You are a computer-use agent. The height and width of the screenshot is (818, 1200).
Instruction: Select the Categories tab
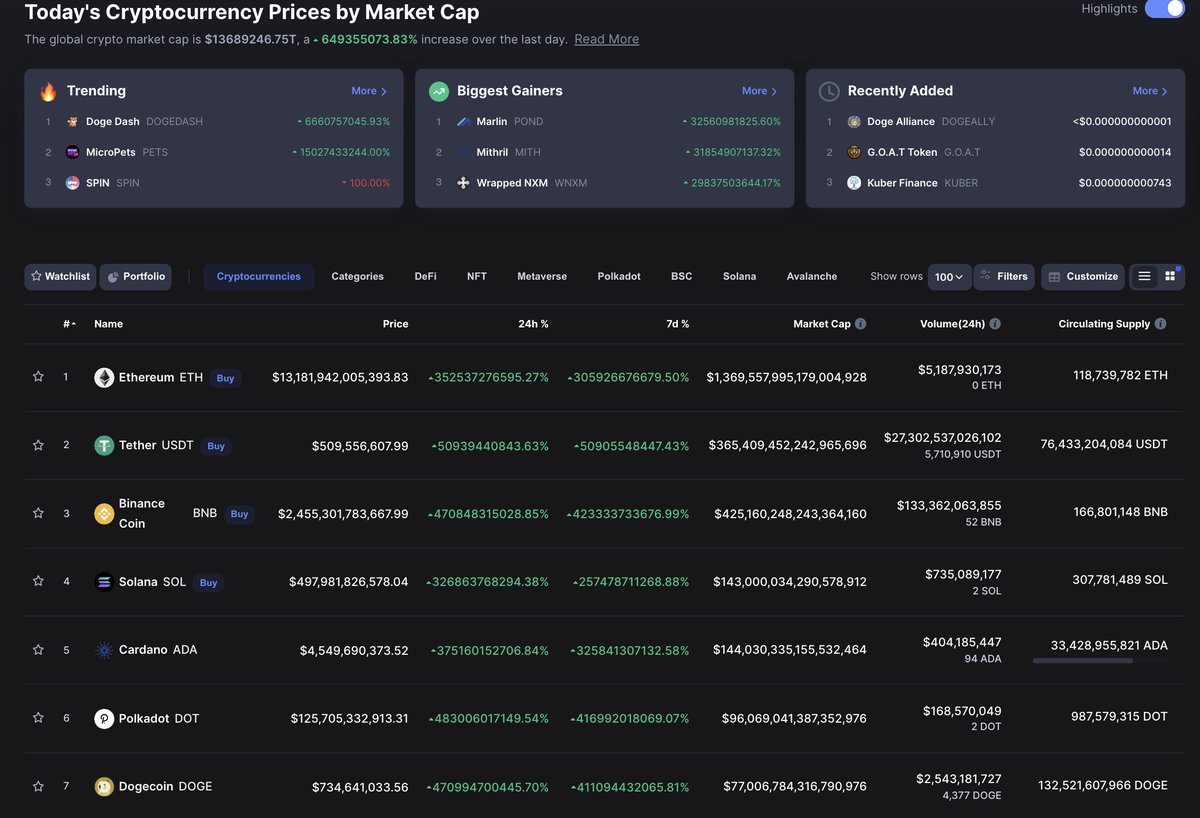coord(357,277)
